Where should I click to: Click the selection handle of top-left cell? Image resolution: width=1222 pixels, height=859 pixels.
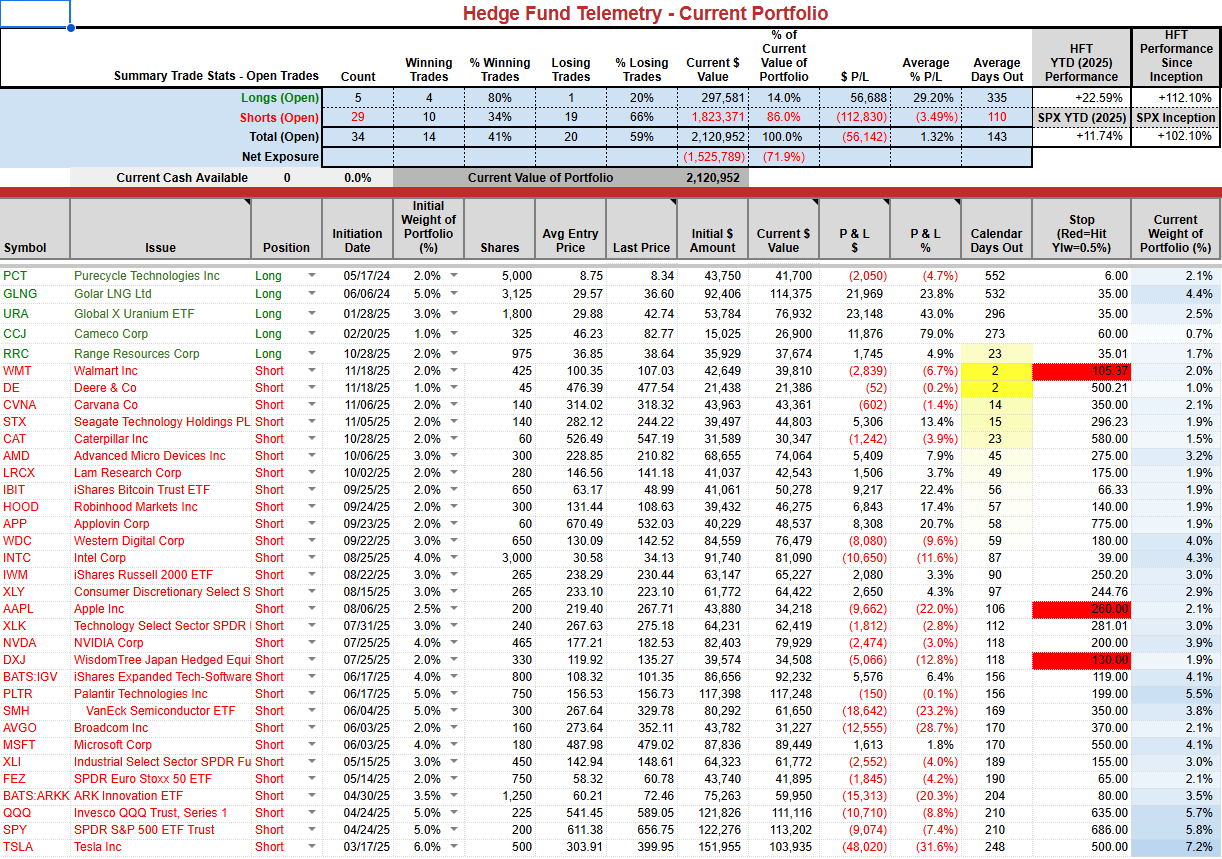71,28
